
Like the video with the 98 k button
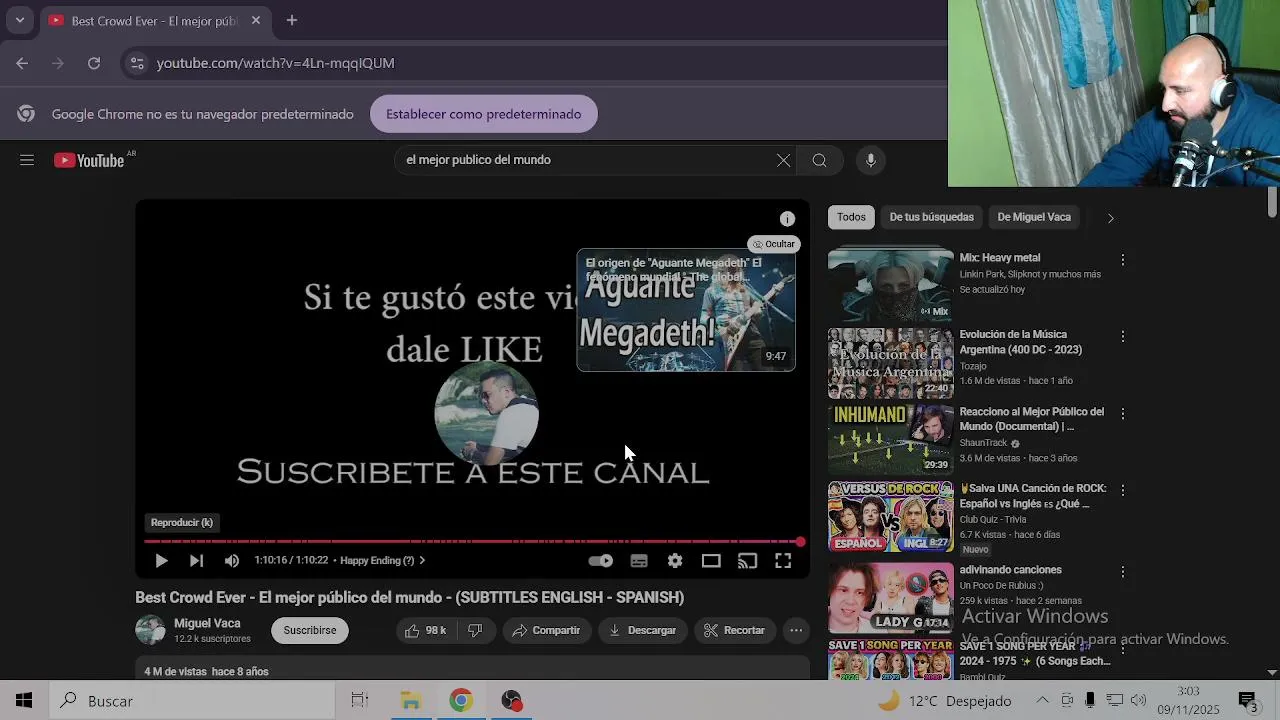click(x=426, y=631)
